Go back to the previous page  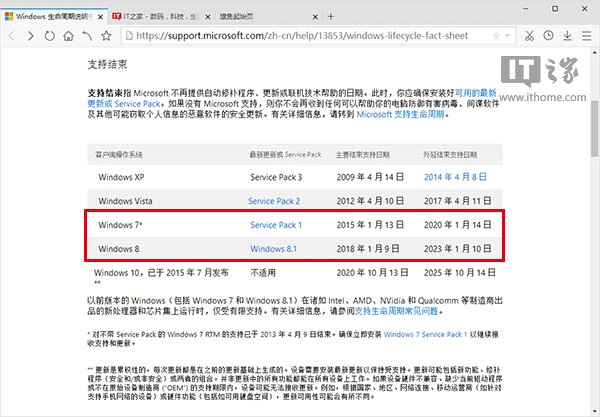(x=11, y=36)
